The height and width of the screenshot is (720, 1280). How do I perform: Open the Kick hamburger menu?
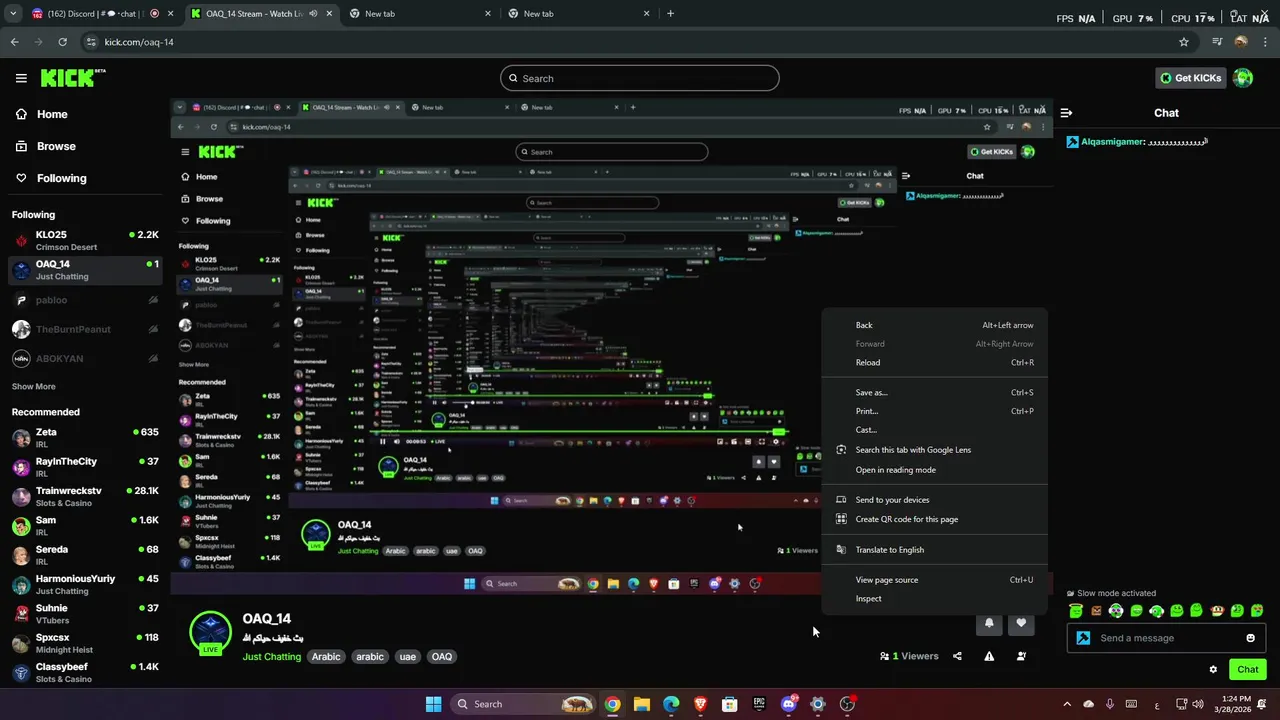click(21, 78)
